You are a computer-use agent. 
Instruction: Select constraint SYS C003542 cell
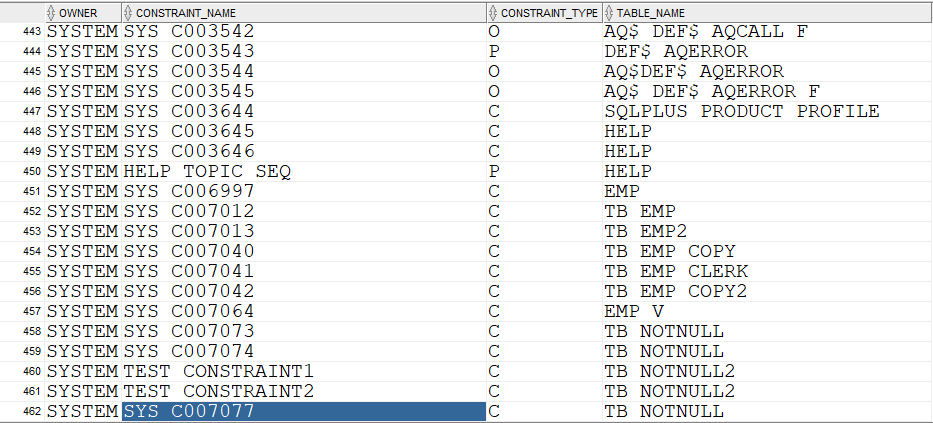click(x=304, y=32)
